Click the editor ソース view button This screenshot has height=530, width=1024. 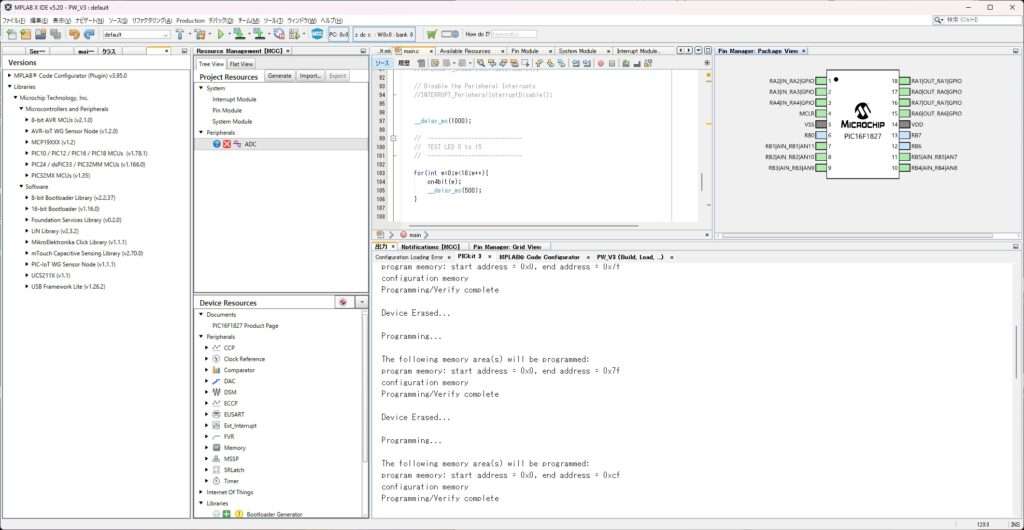tap(382, 63)
